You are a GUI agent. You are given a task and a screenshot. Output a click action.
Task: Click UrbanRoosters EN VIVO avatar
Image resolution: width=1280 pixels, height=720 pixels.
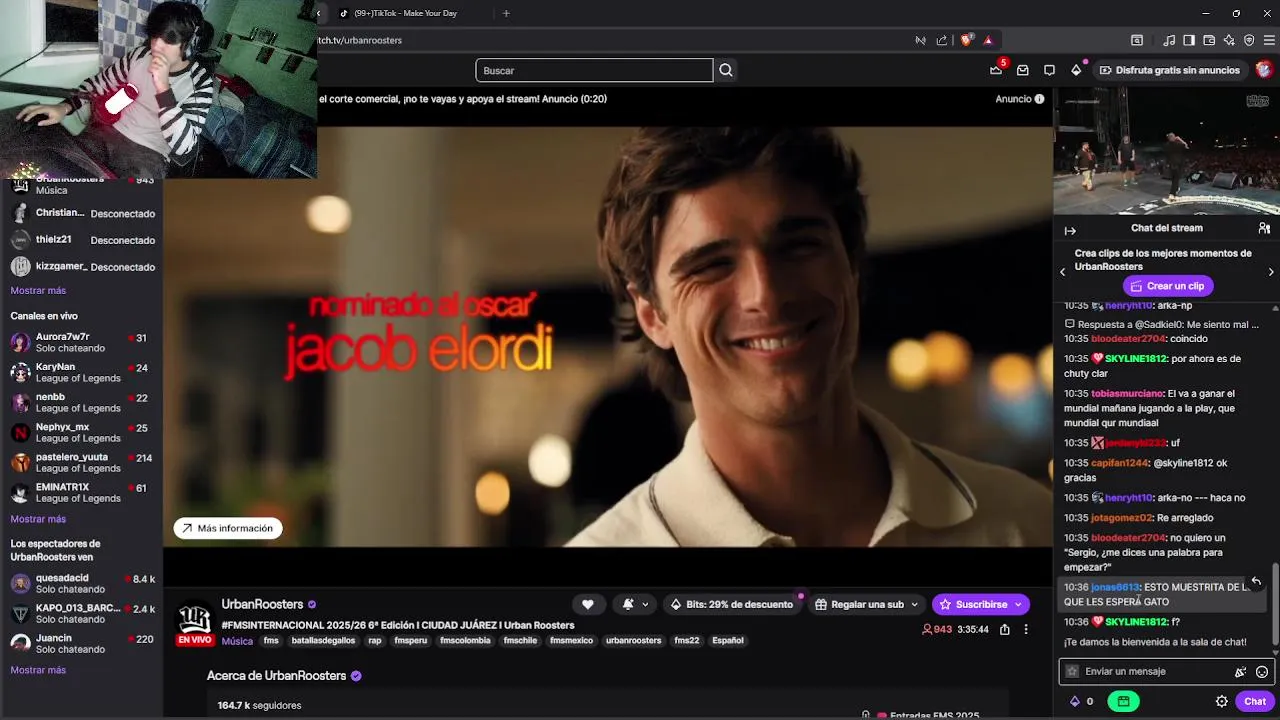[195, 623]
